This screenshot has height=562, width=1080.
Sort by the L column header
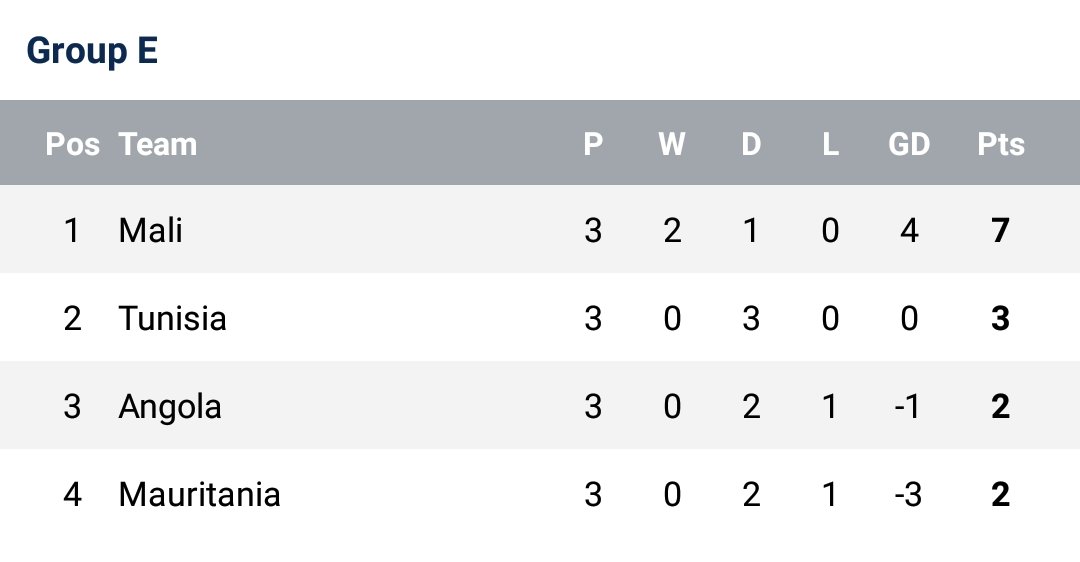click(830, 144)
